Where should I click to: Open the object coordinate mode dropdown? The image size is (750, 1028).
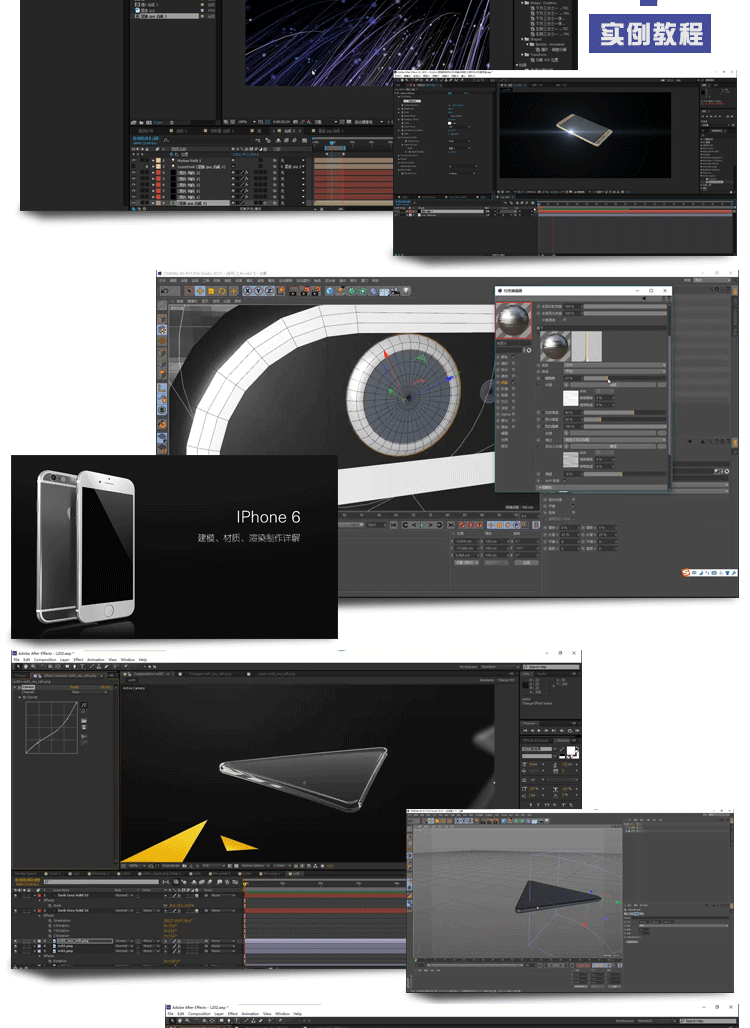466,563
